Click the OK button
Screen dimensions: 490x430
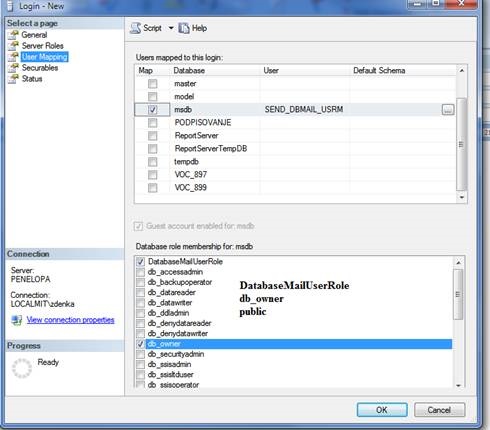coord(382,410)
